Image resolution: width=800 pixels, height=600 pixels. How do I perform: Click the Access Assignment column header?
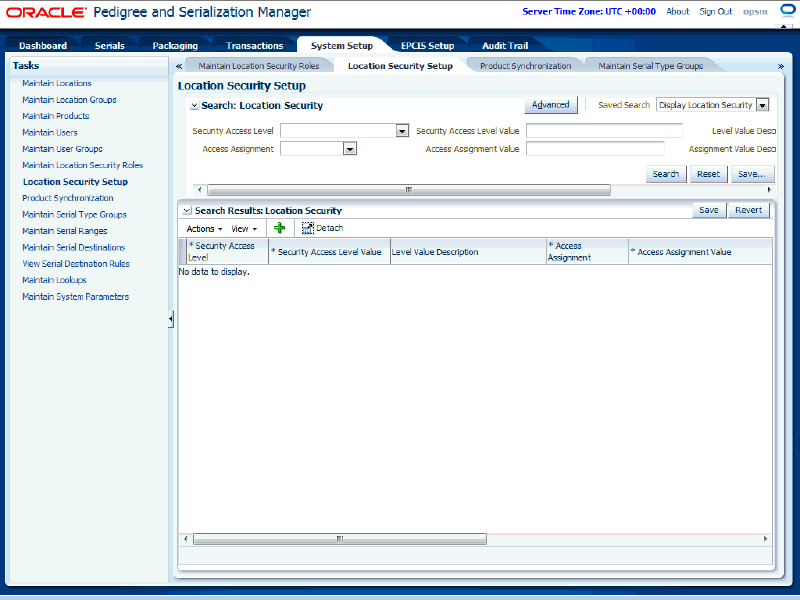point(587,252)
